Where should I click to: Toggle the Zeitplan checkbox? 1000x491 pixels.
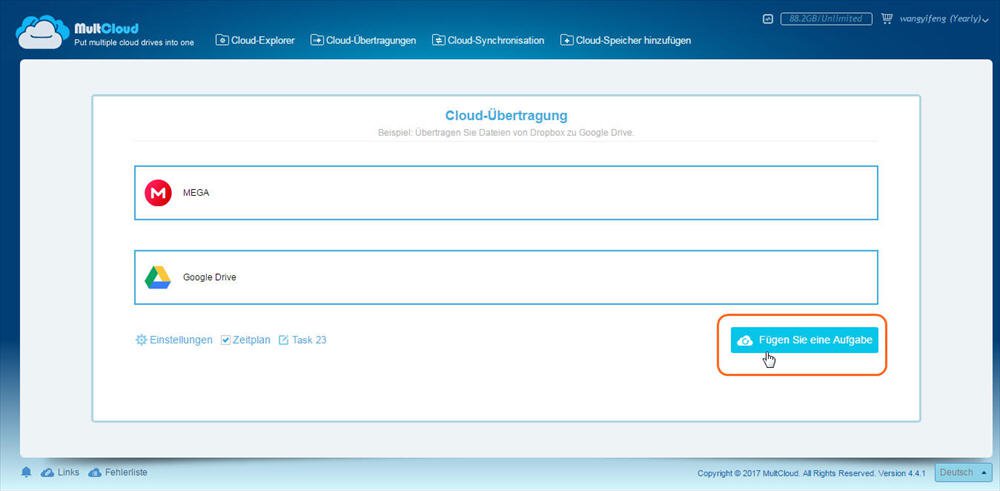(226, 340)
